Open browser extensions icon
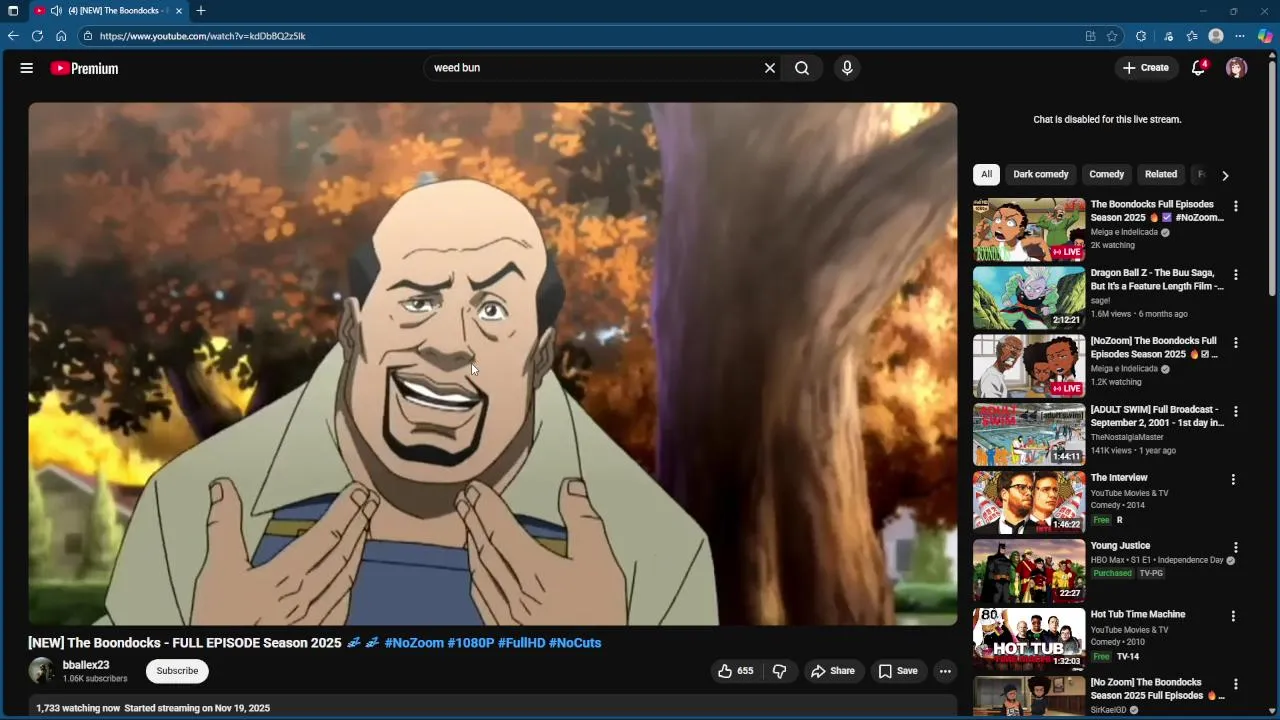1280x720 pixels. pos(1141,36)
